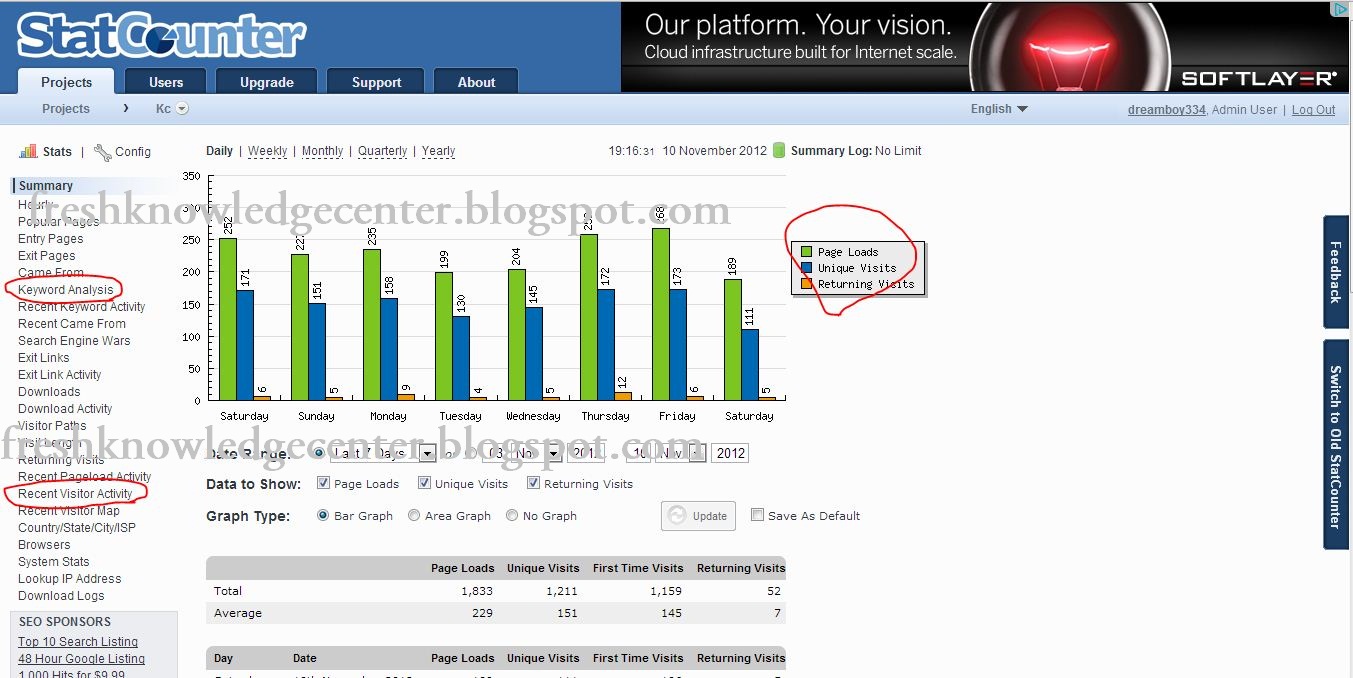Open the Top 10 Search Listing link
This screenshot has width=1353, height=678.
click(77, 641)
